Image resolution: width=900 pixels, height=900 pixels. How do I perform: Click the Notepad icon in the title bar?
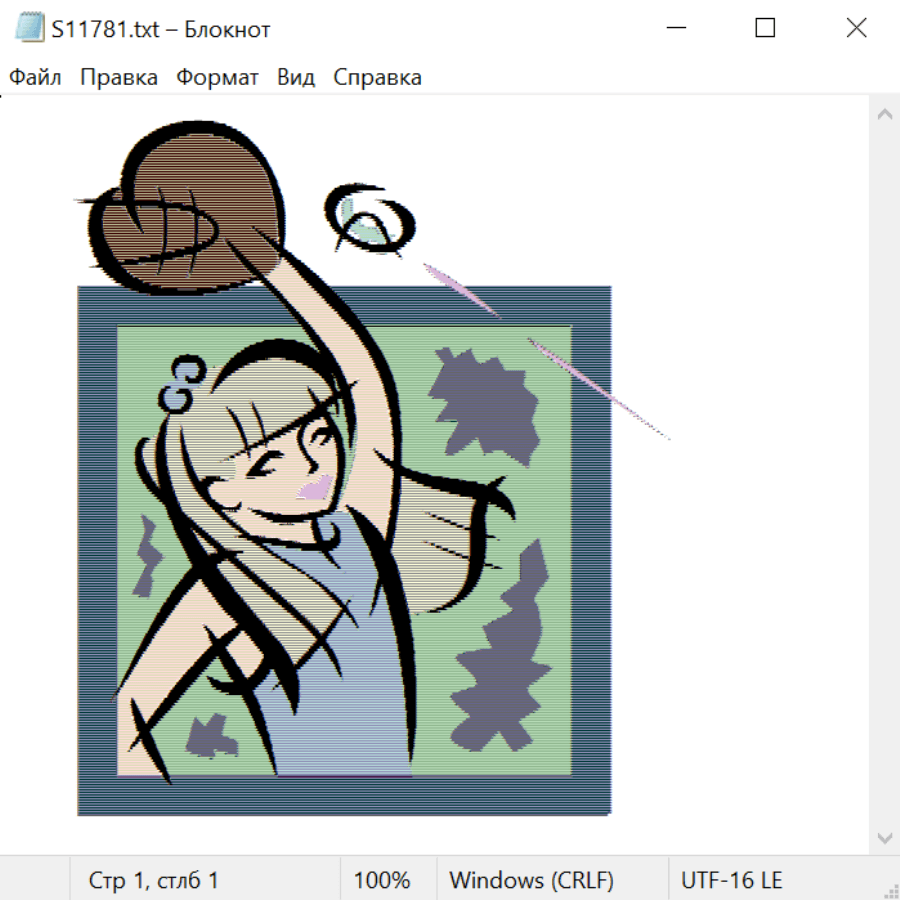pos(29,28)
